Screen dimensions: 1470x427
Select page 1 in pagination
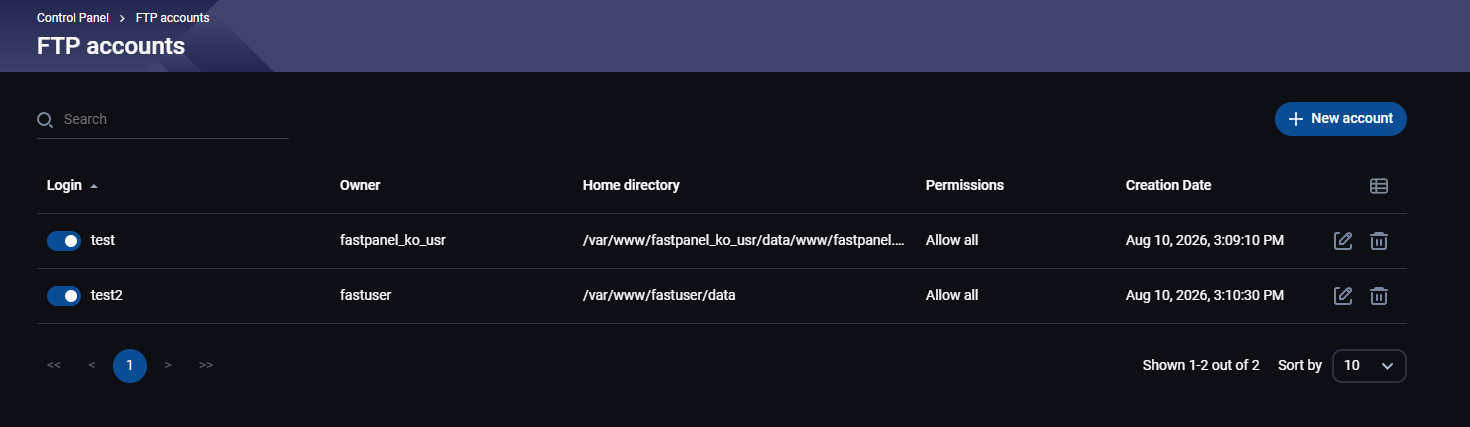point(130,365)
